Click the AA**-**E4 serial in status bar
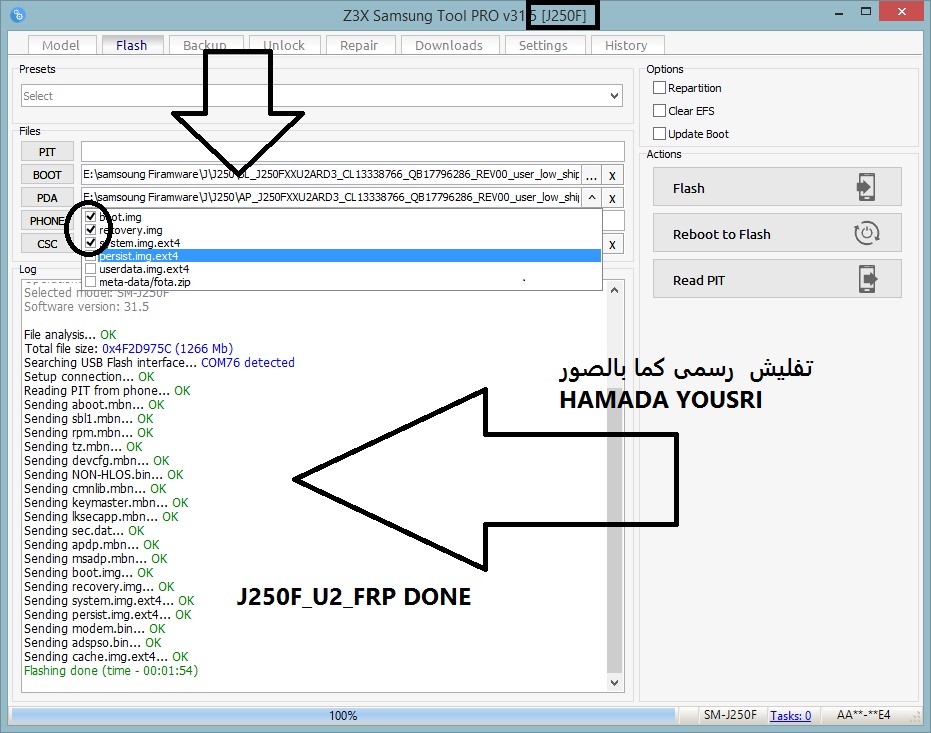 [863, 715]
